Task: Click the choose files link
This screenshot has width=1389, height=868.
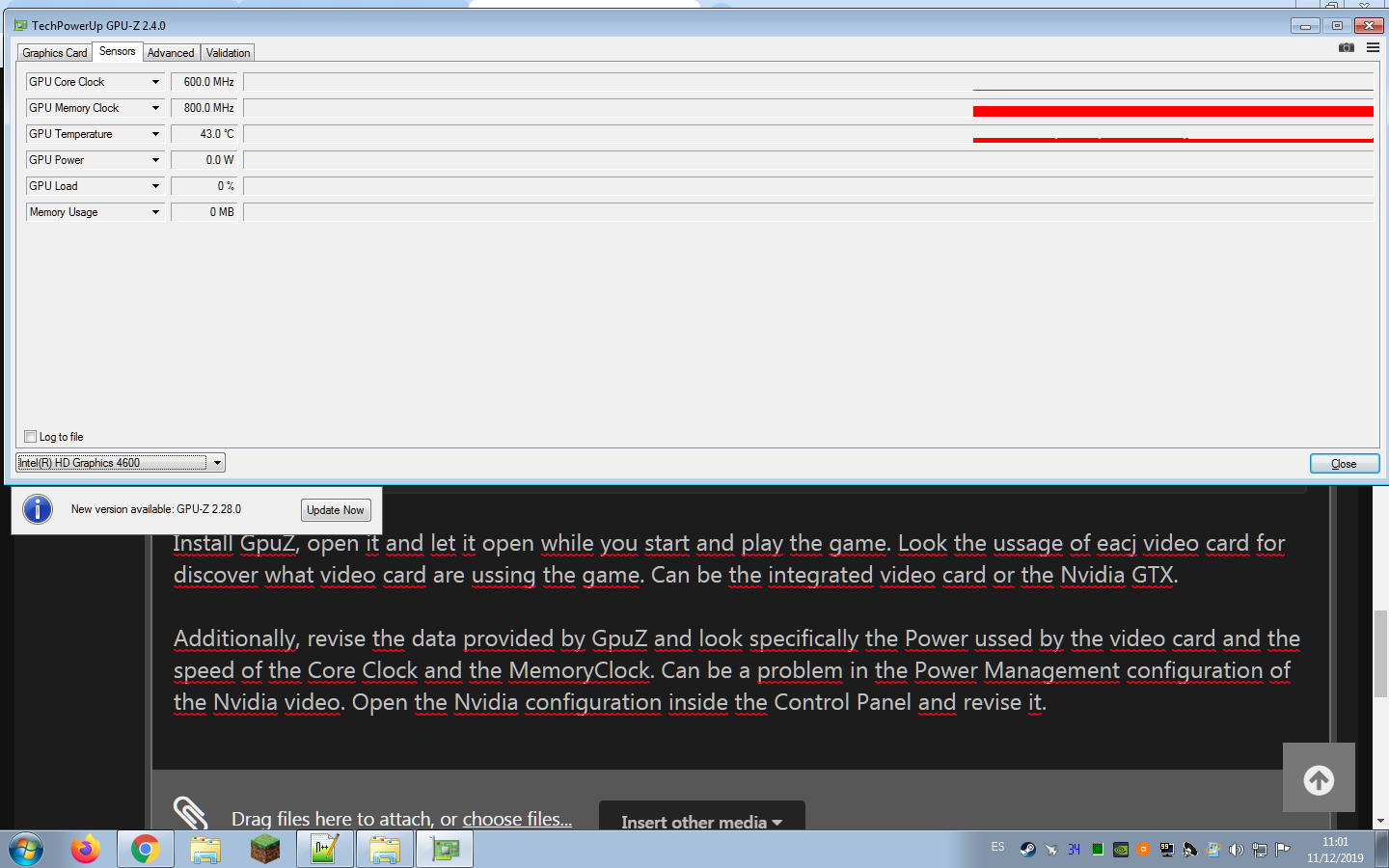Action: pyautogui.click(x=517, y=820)
